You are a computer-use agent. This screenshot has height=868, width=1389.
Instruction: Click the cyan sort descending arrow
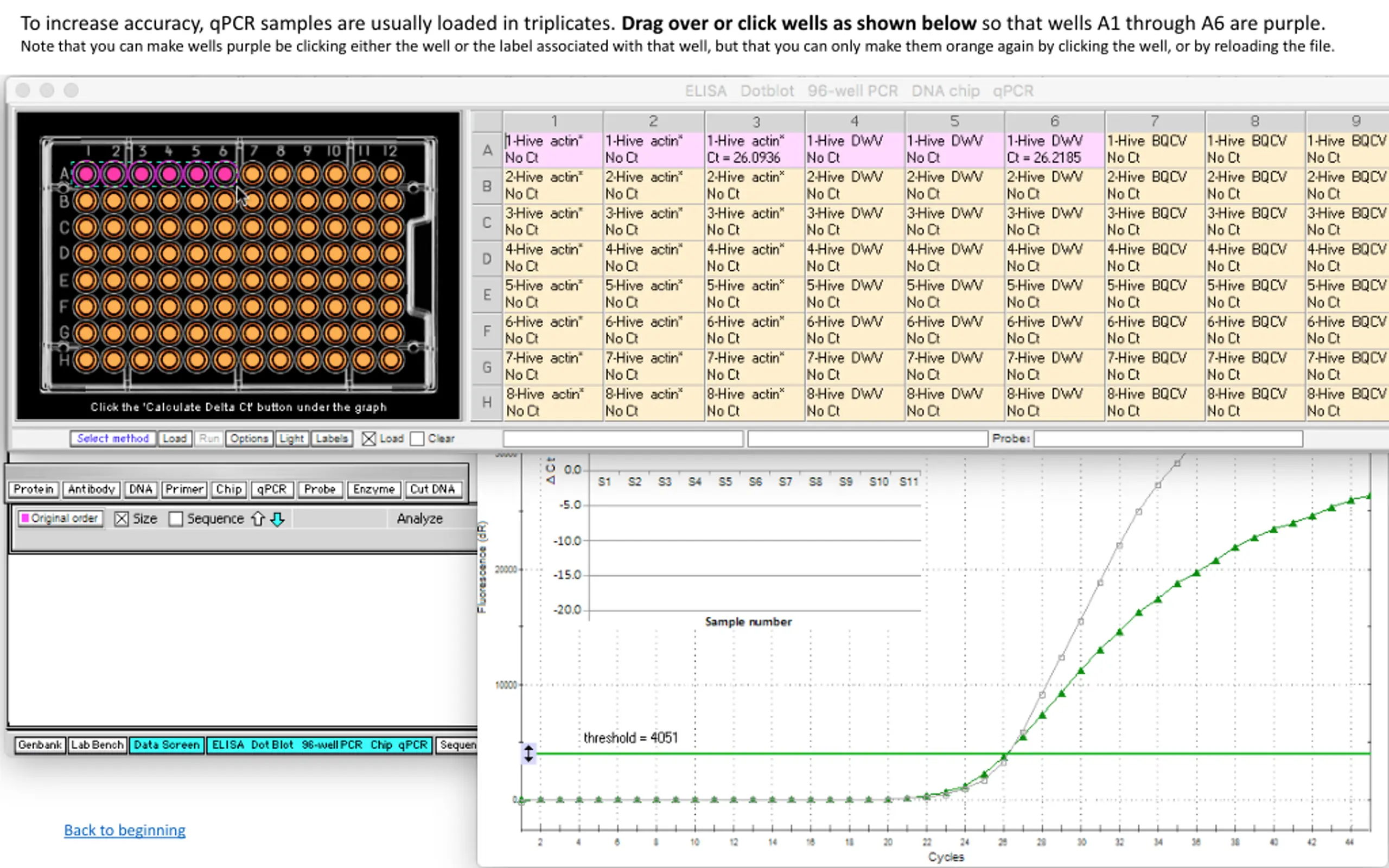277,519
